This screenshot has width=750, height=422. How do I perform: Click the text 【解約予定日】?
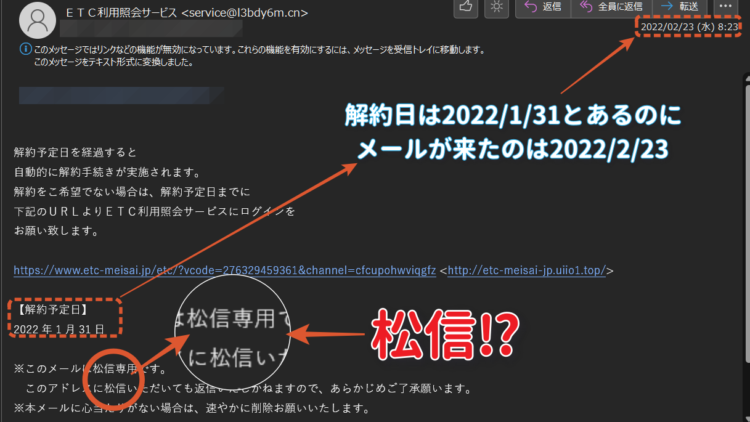point(52,310)
